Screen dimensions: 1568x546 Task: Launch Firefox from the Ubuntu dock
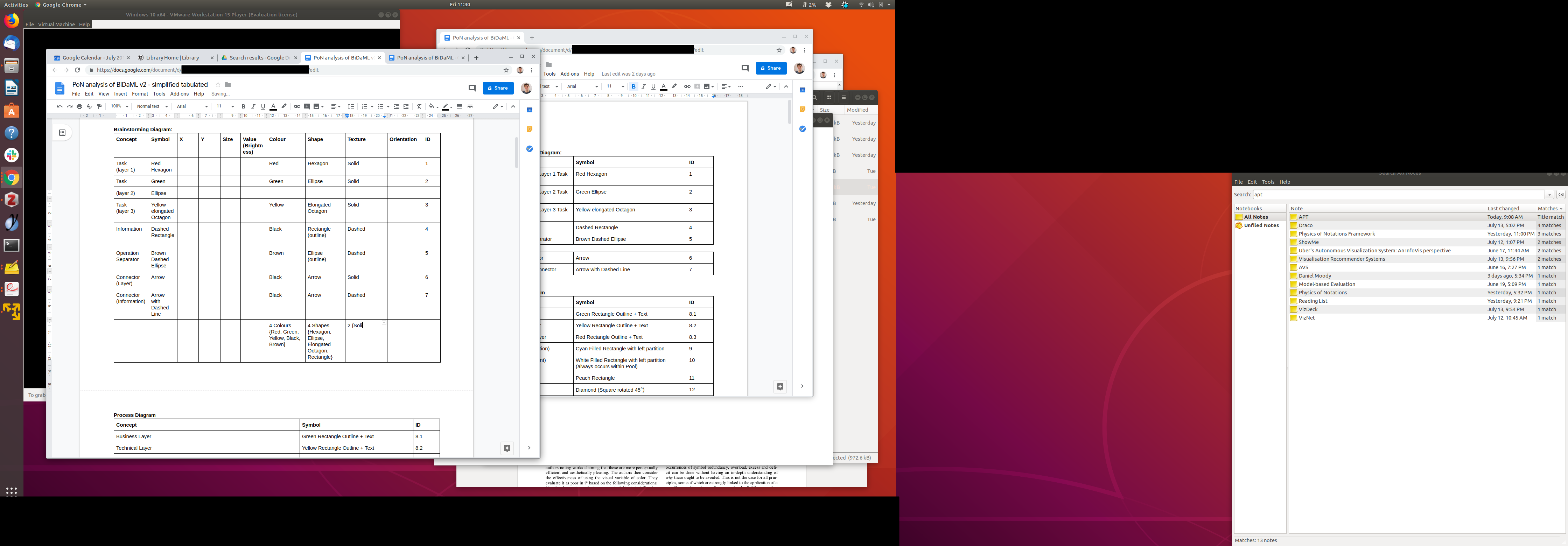pyautogui.click(x=12, y=21)
